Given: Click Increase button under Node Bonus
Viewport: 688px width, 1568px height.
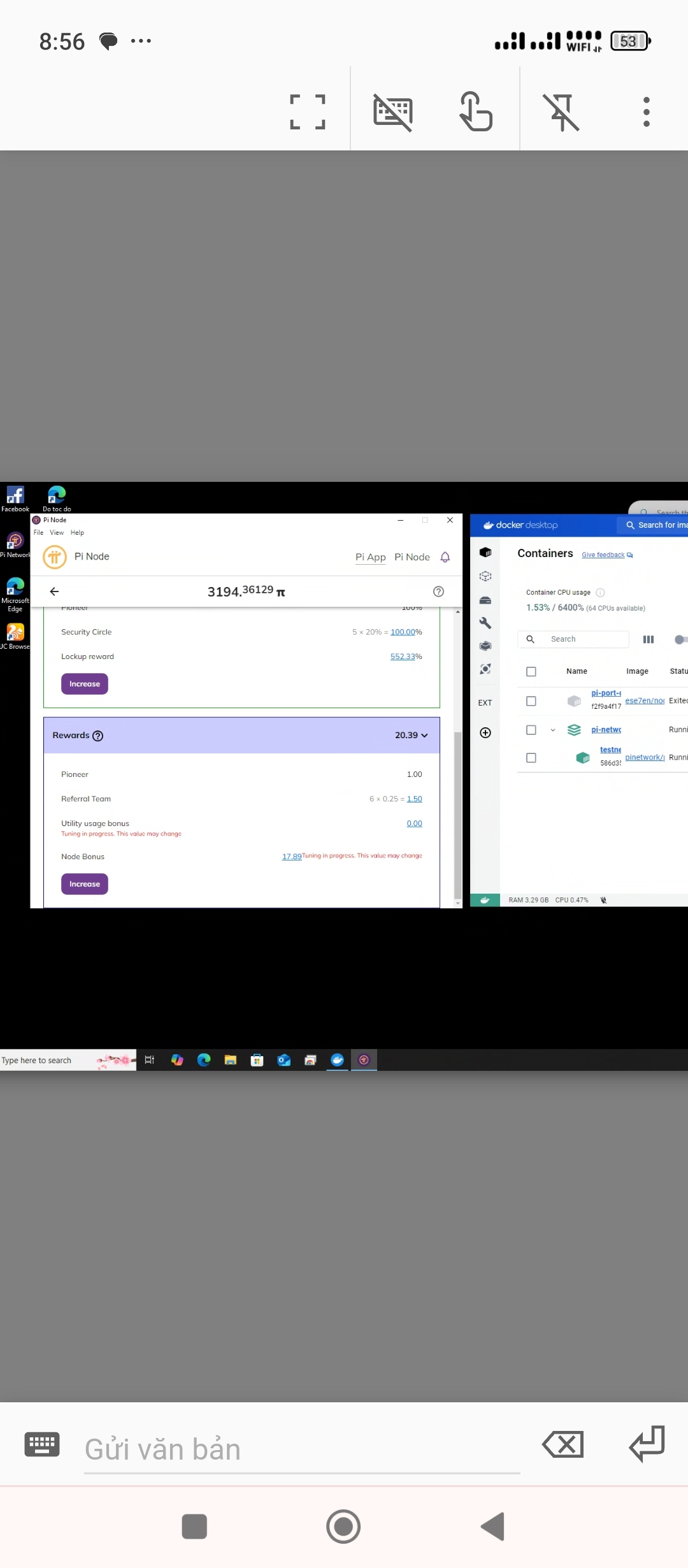Looking at the screenshot, I should click(x=85, y=884).
